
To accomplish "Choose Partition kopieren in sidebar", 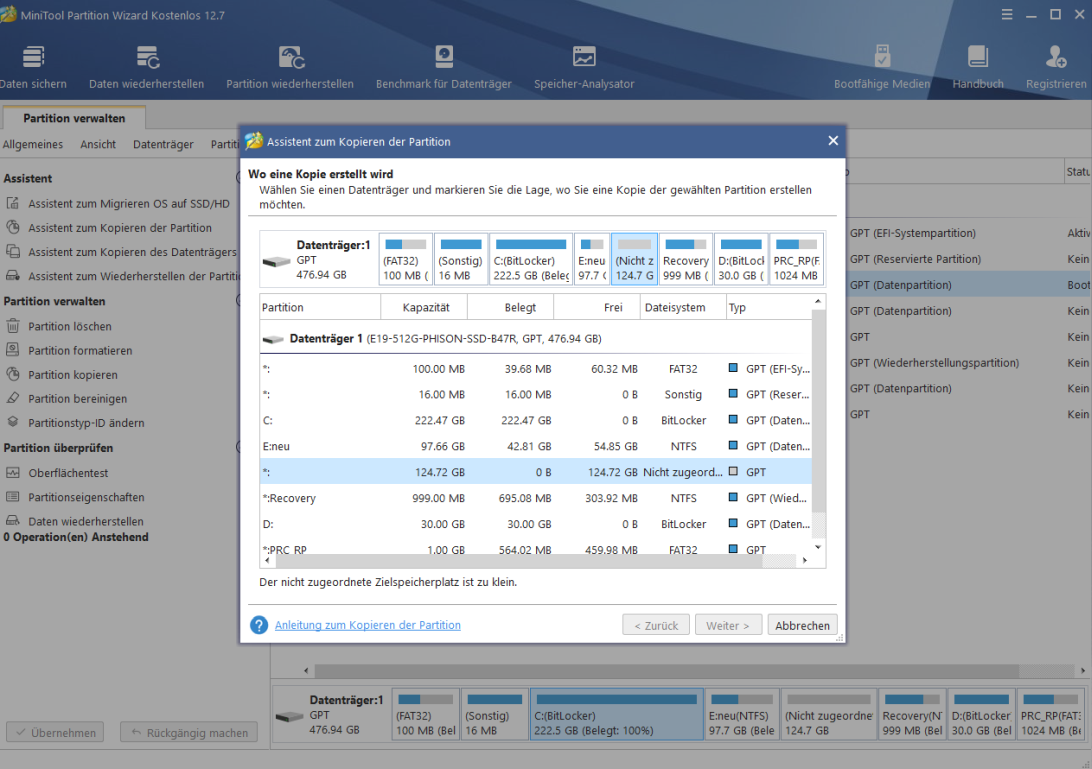I will [72, 375].
